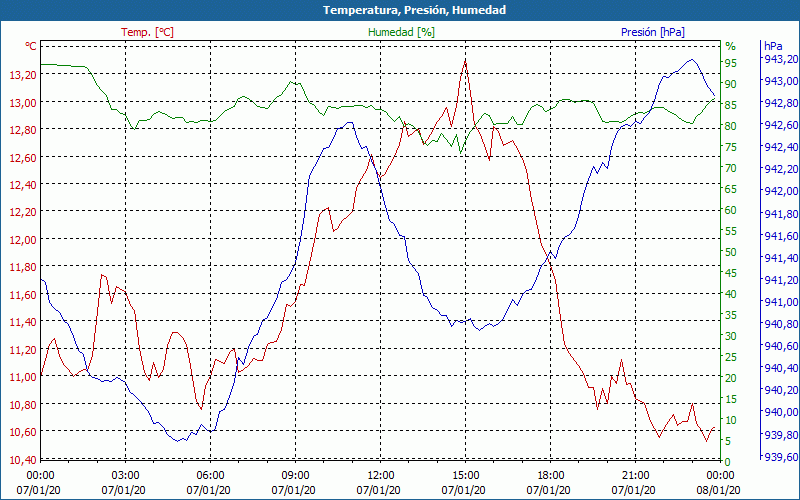
Task: Click pressure axis value "943,00"
Action: click(x=782, y=81)
